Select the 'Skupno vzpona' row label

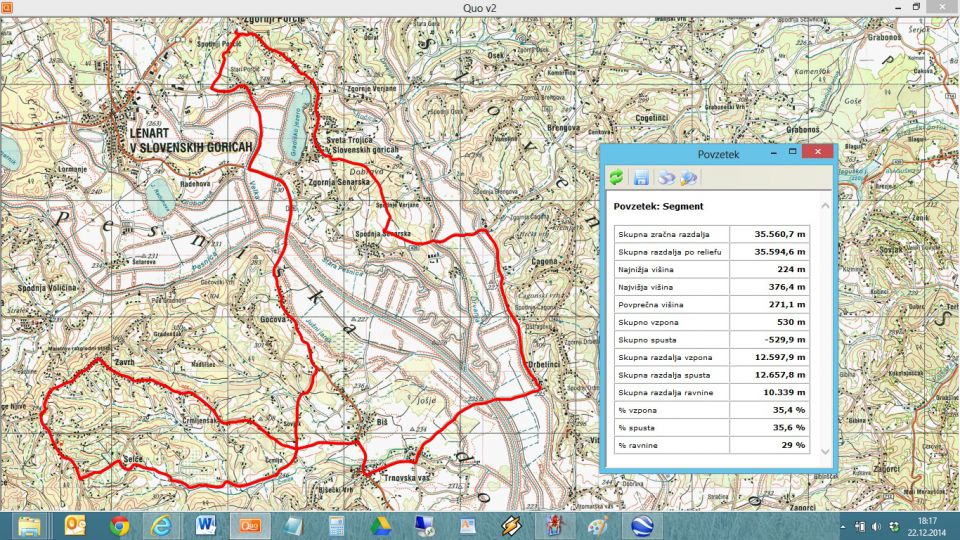point(648,322)
